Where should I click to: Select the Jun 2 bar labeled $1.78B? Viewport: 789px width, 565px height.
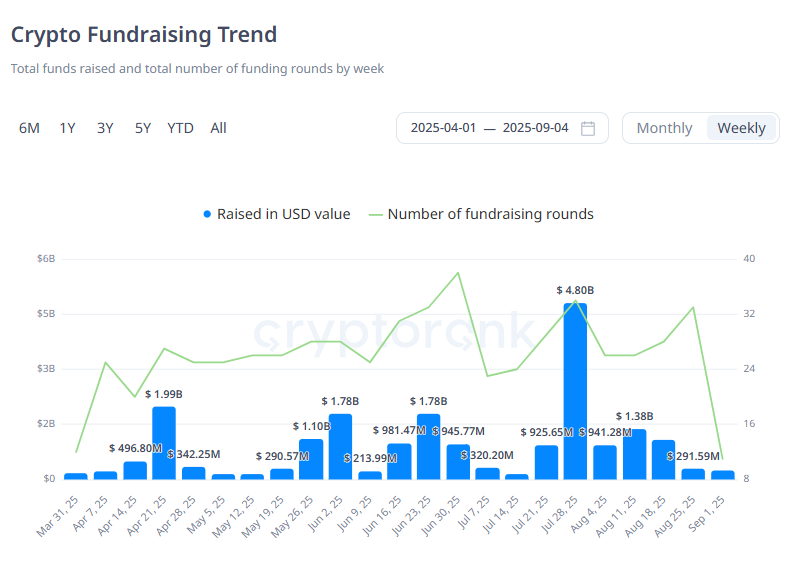click(x=340, y=446)
